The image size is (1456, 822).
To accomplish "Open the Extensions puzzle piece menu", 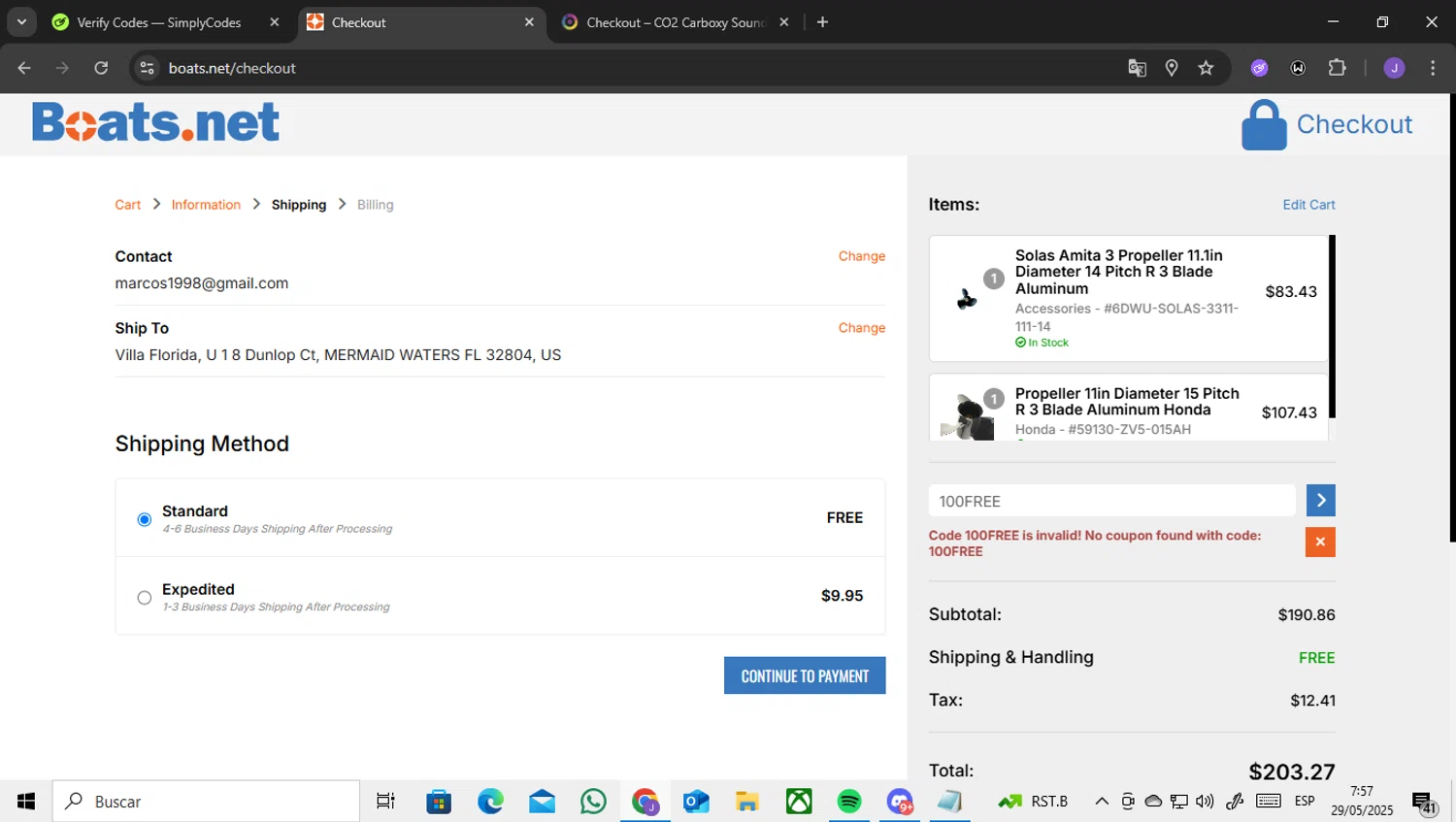I will 1337,68.
